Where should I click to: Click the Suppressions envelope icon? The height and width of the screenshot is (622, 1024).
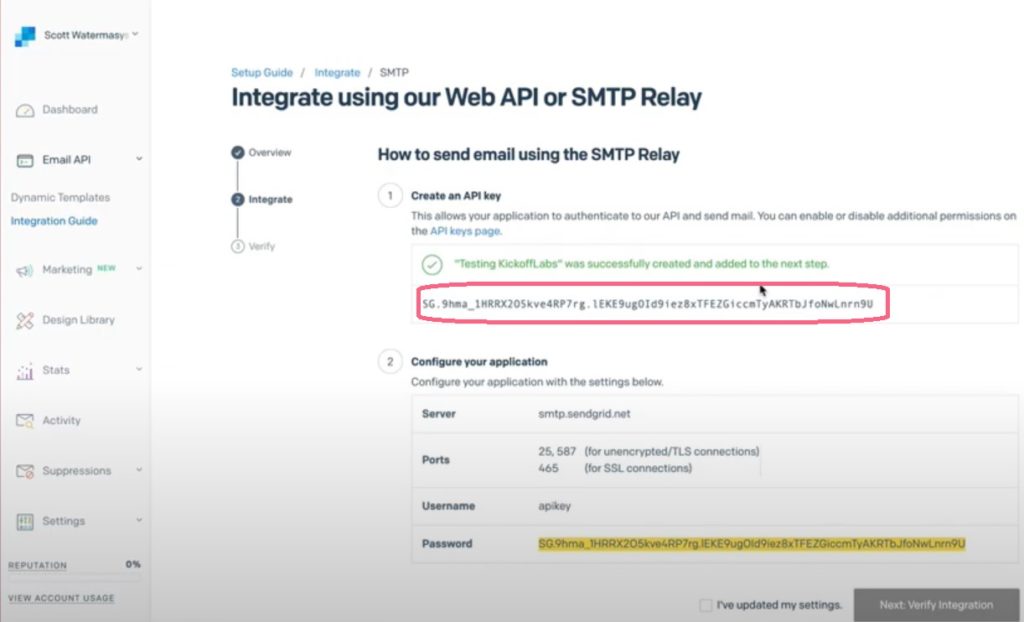pyautogui.click(x=25, y=471)
